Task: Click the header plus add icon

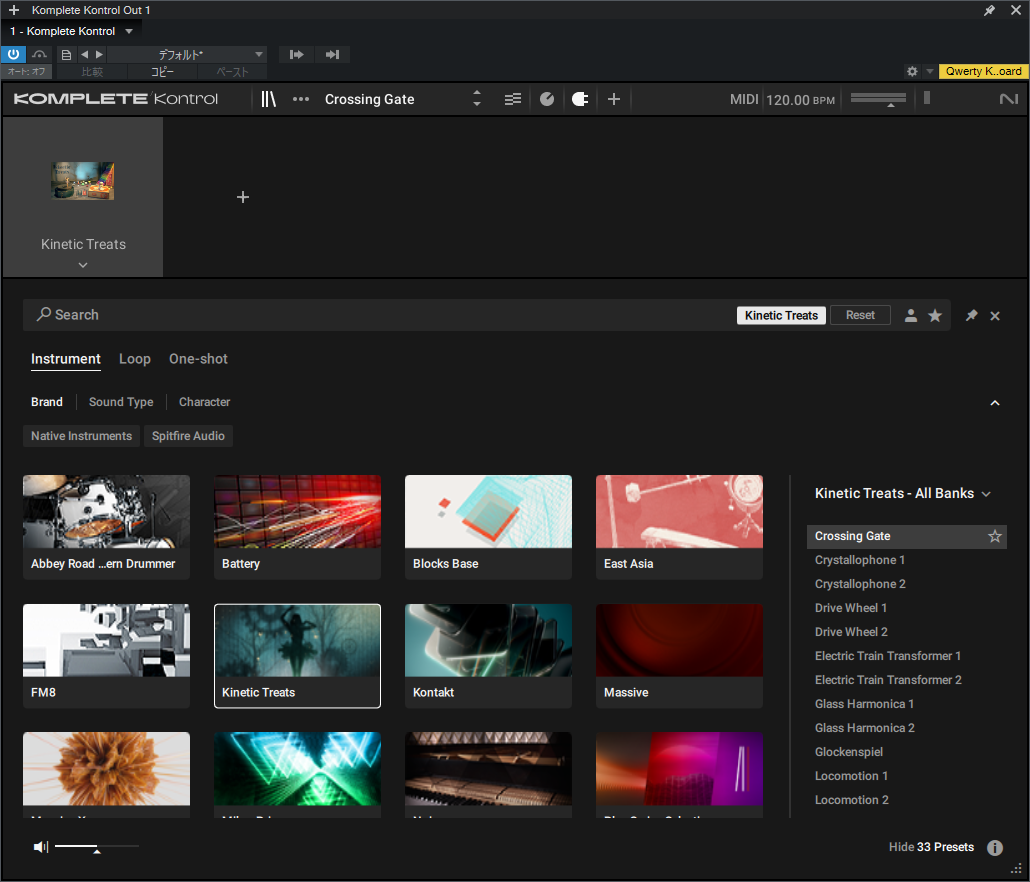Action: 614,99
